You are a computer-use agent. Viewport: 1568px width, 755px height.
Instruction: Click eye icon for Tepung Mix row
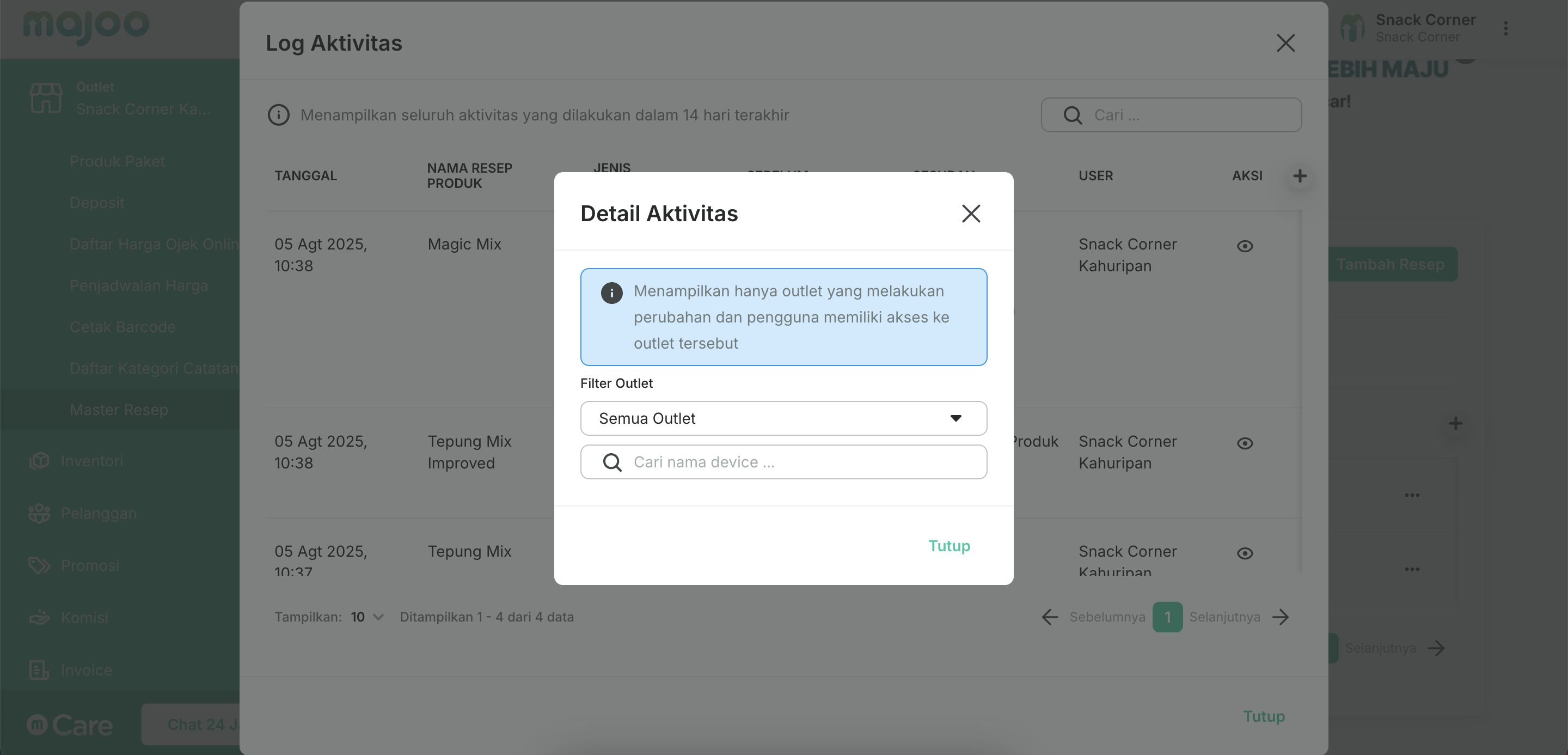click(x=1244, y=553)
